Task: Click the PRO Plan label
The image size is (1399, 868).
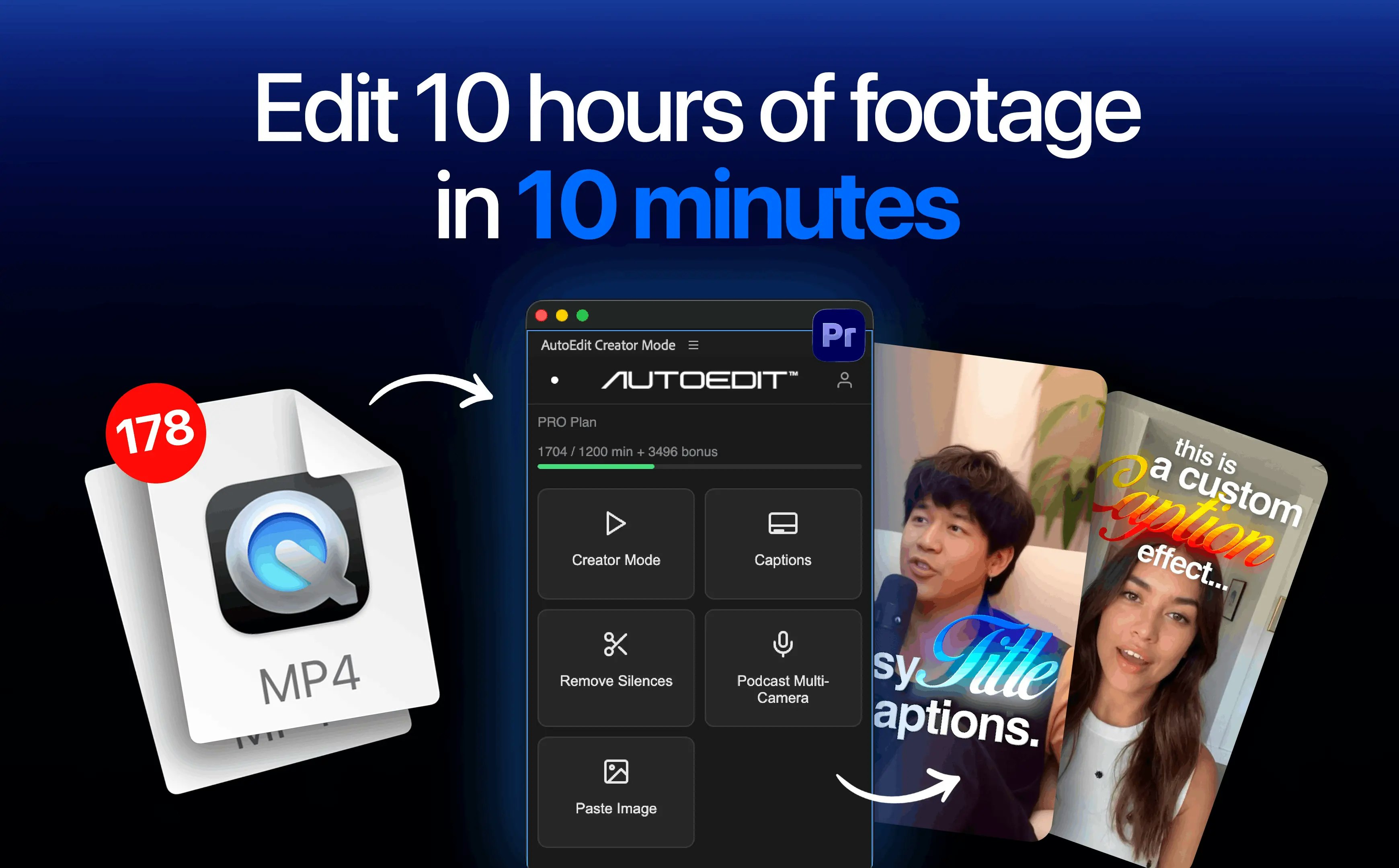Action: (x=567, y=422)
